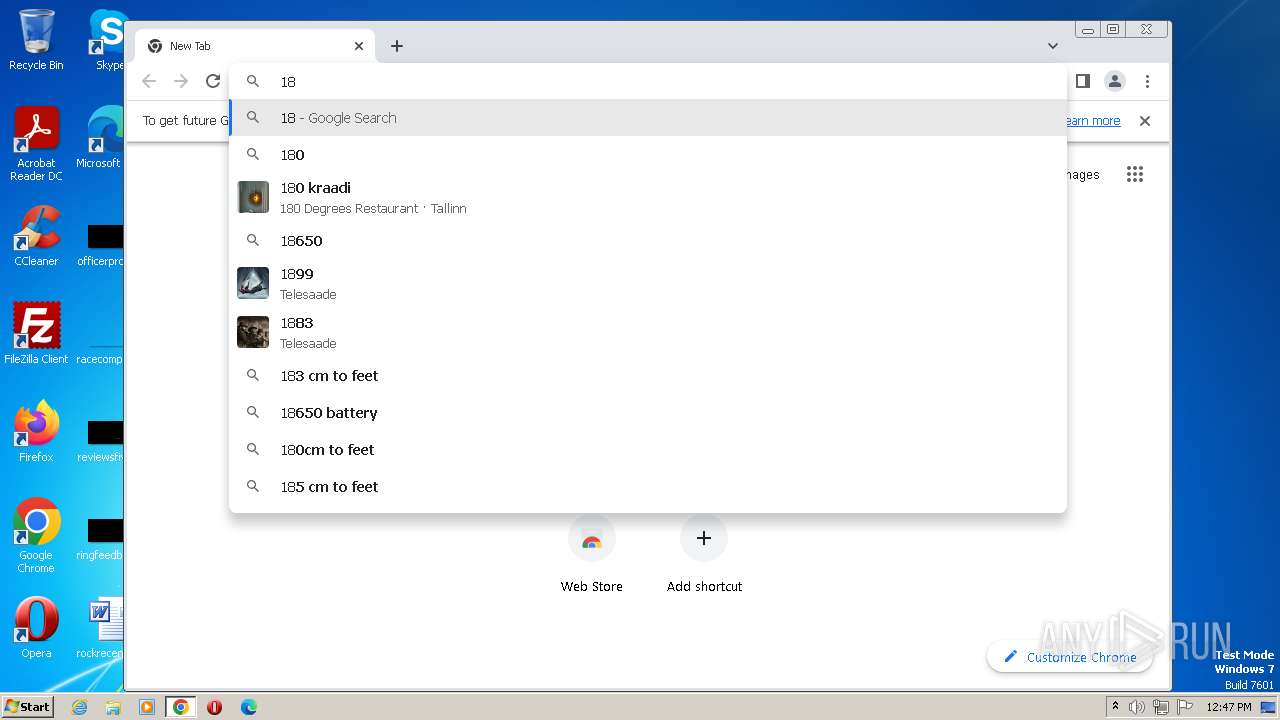Image resolution: width=1280 pixels, height=720 pixels.
Task: Close the New Tab tab
Action: [359, 46]
